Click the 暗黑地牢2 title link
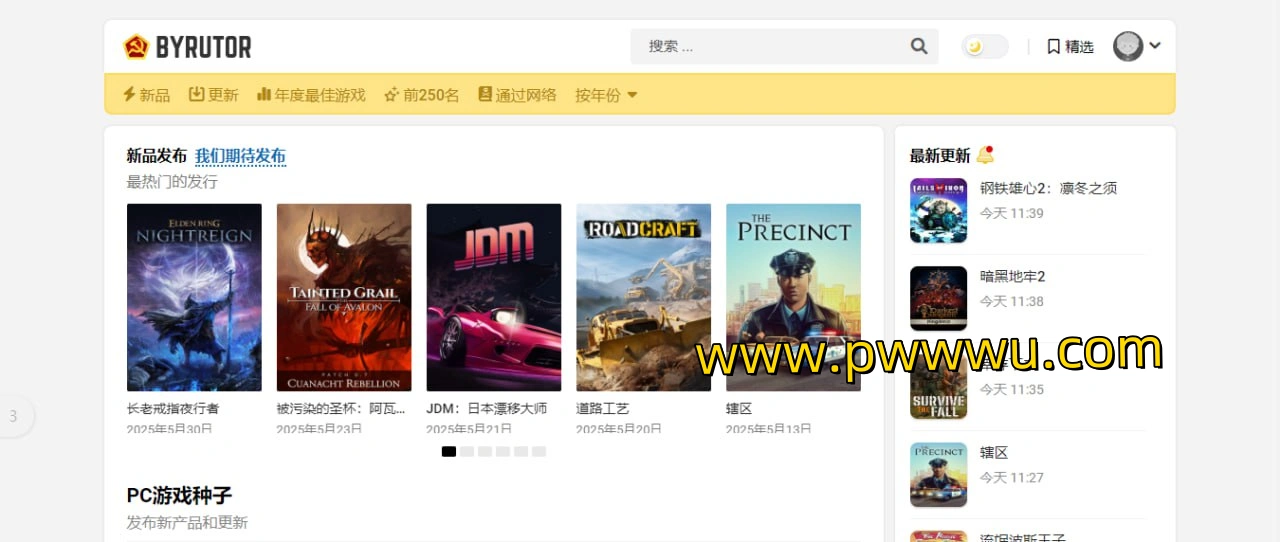The width and height of the screenshot is (1280, 542). pyautogui.click(x=1012, y=276)
